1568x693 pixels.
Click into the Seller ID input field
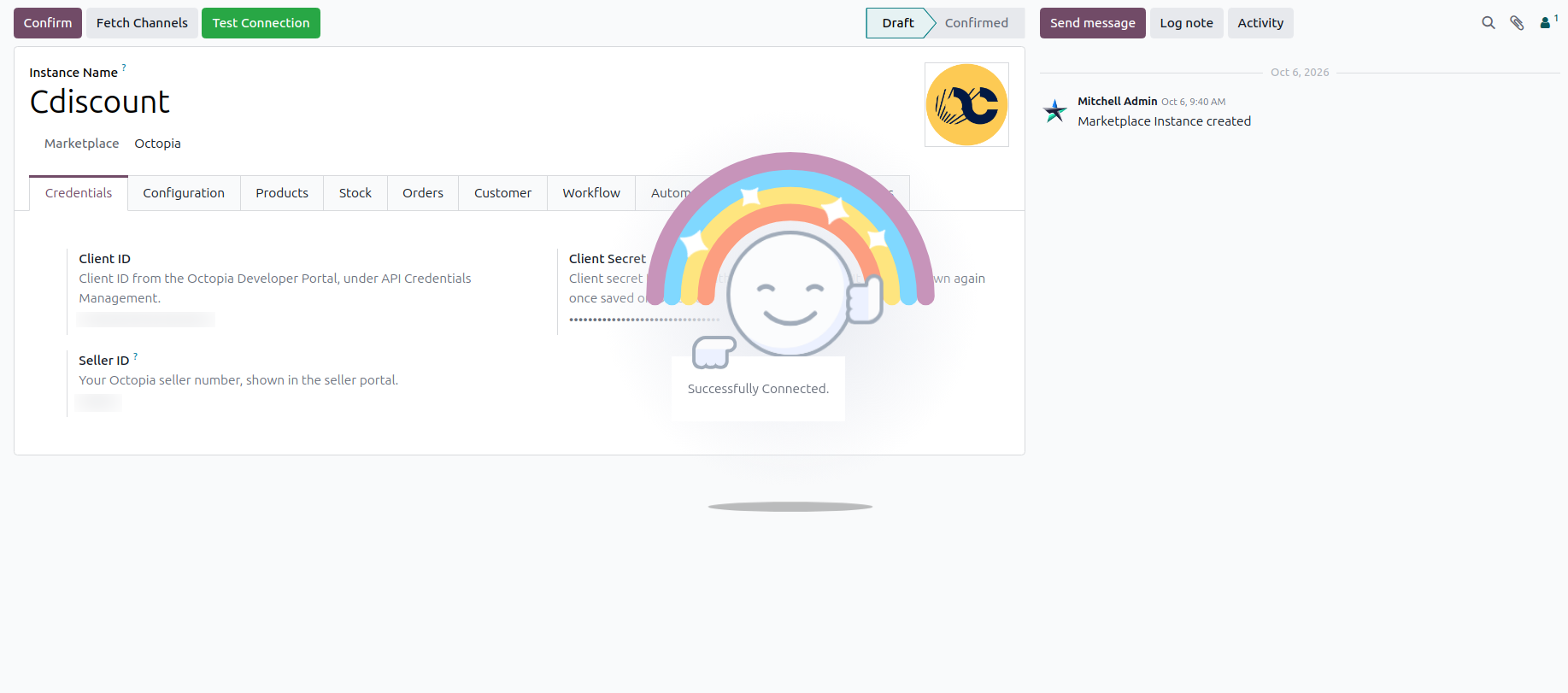click(x=98, y=402)
